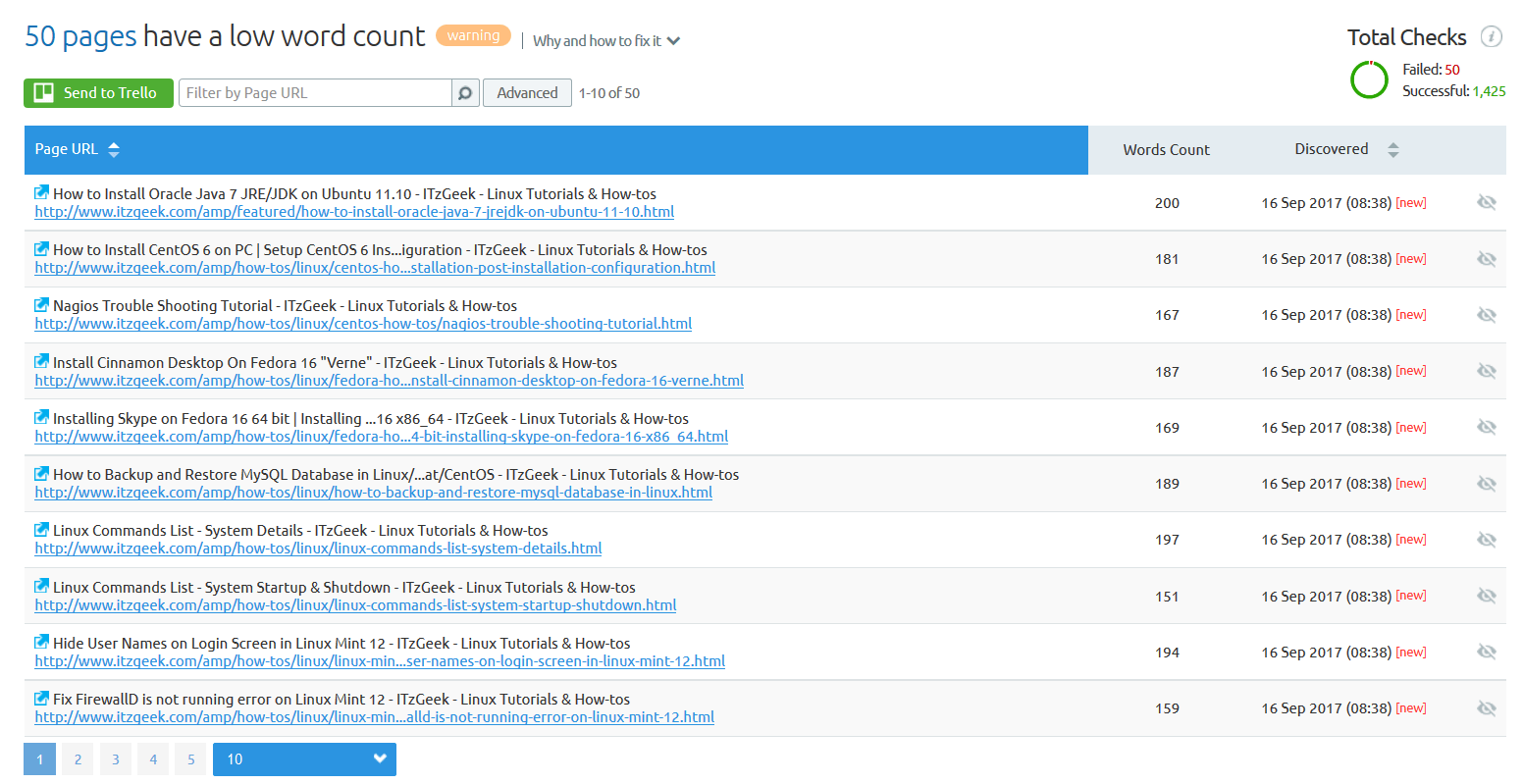Expand 'Why and how to fix it'
The width and height of the screenshot is (1523, 784).
coord(605,41)
